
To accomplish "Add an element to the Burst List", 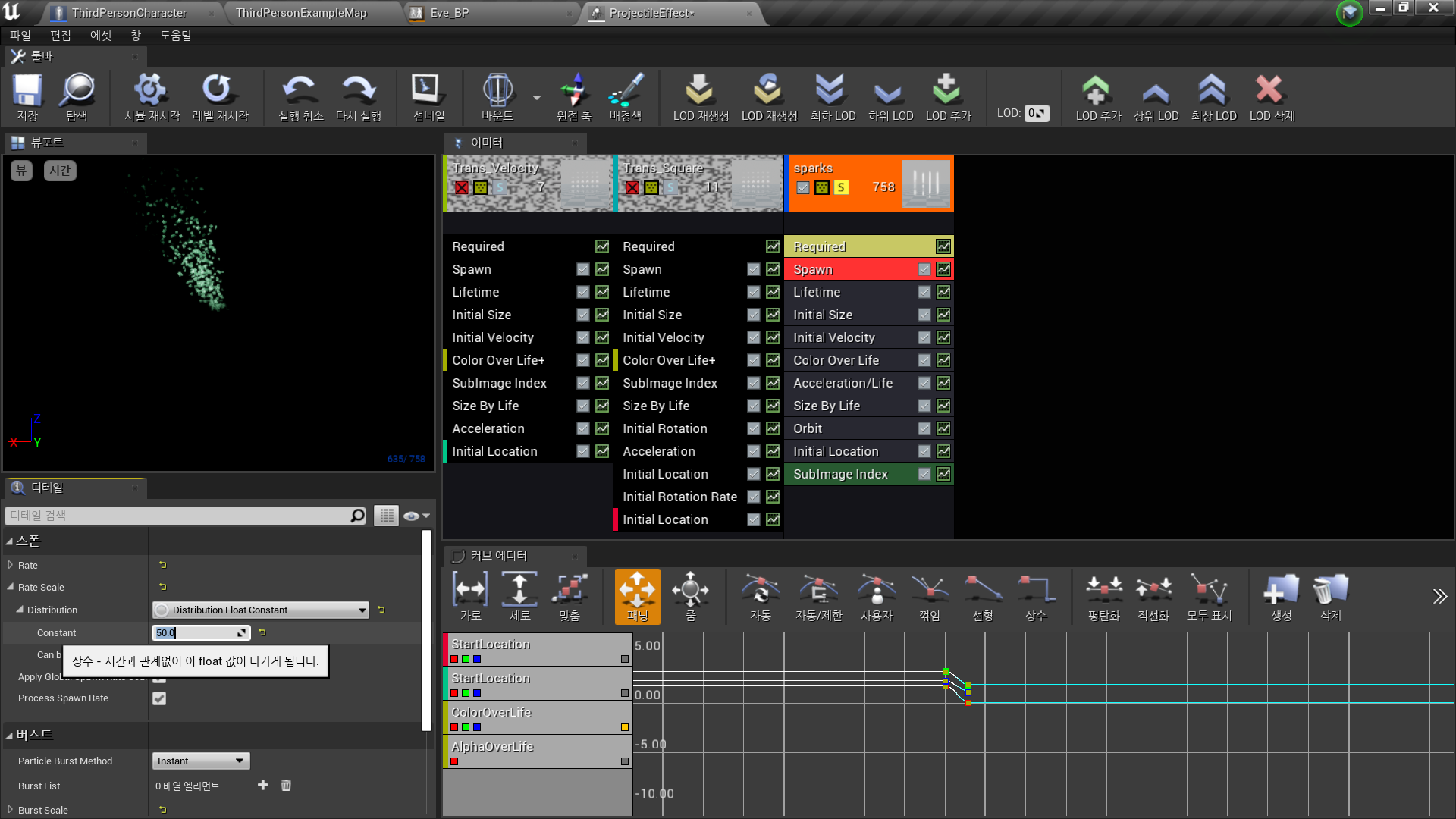I will [x=262, y=786].
